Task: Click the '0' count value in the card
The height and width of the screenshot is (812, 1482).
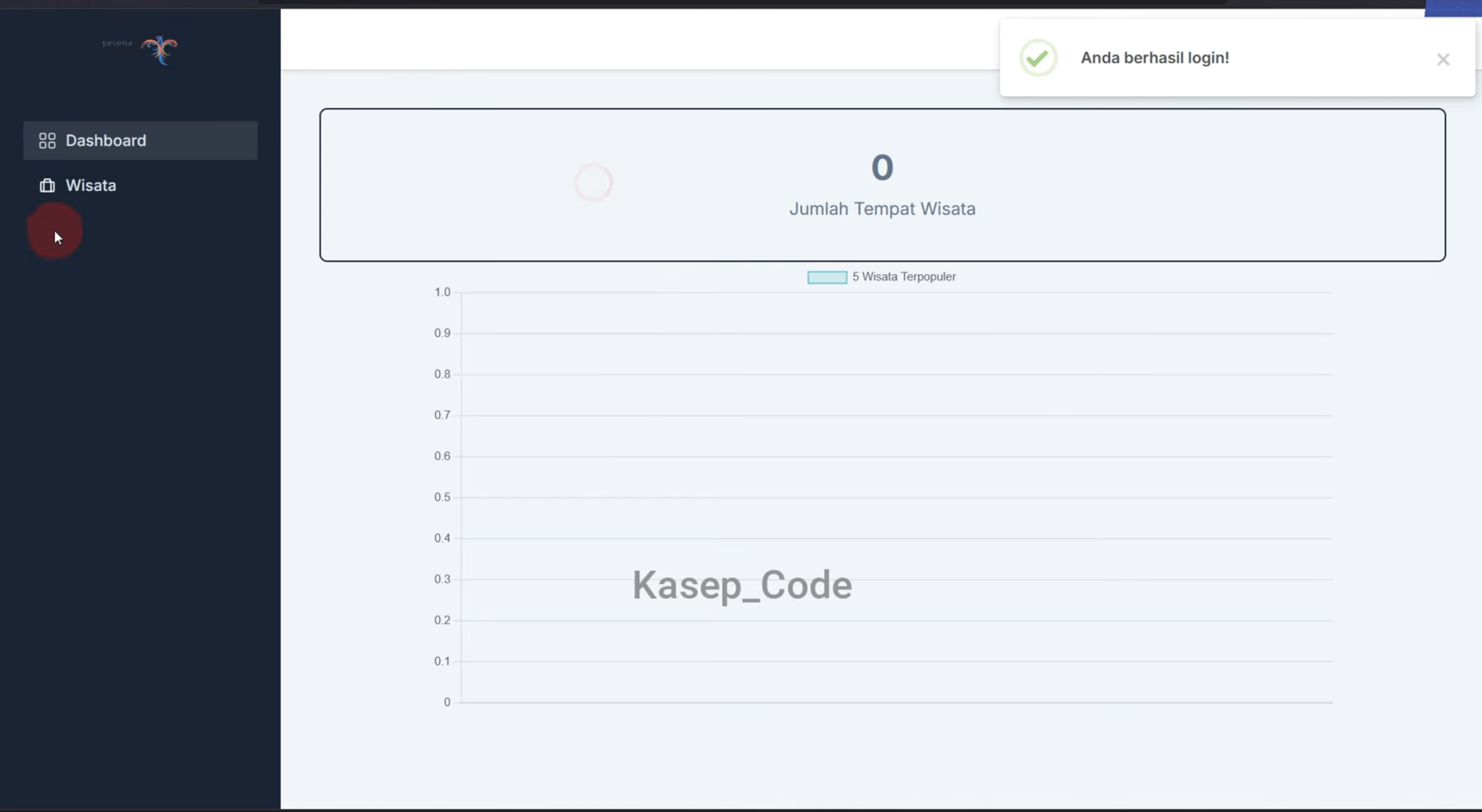Action: (x=882, y=168)
